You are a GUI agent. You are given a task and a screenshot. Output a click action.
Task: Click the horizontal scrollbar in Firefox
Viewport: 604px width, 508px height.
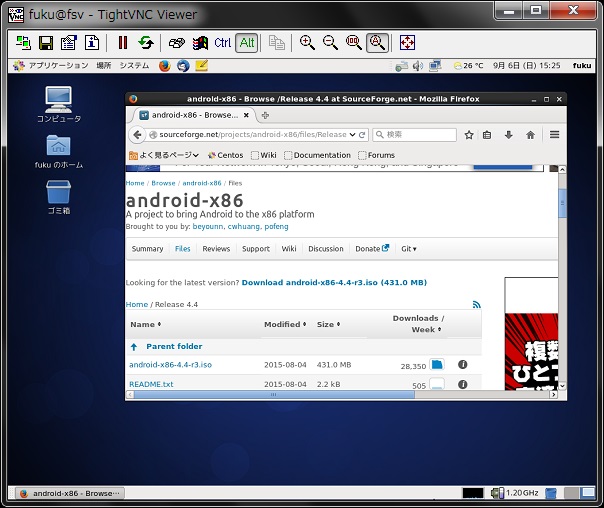[x=274, y=394]
